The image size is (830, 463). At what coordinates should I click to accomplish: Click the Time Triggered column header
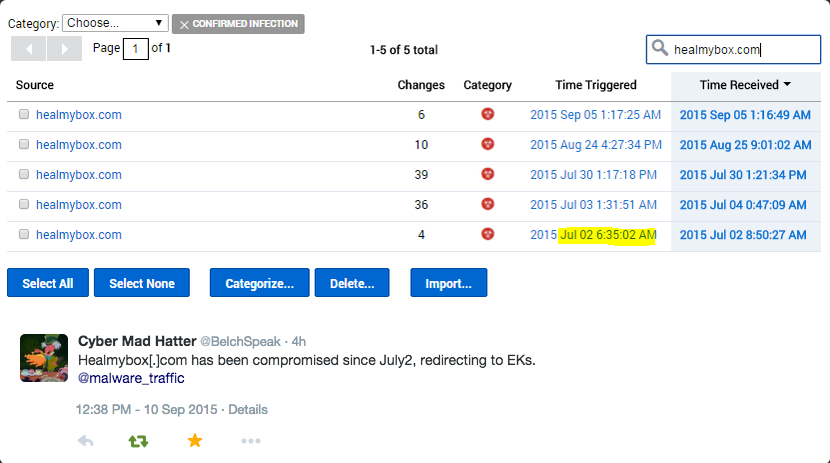(x=595, y=85)
